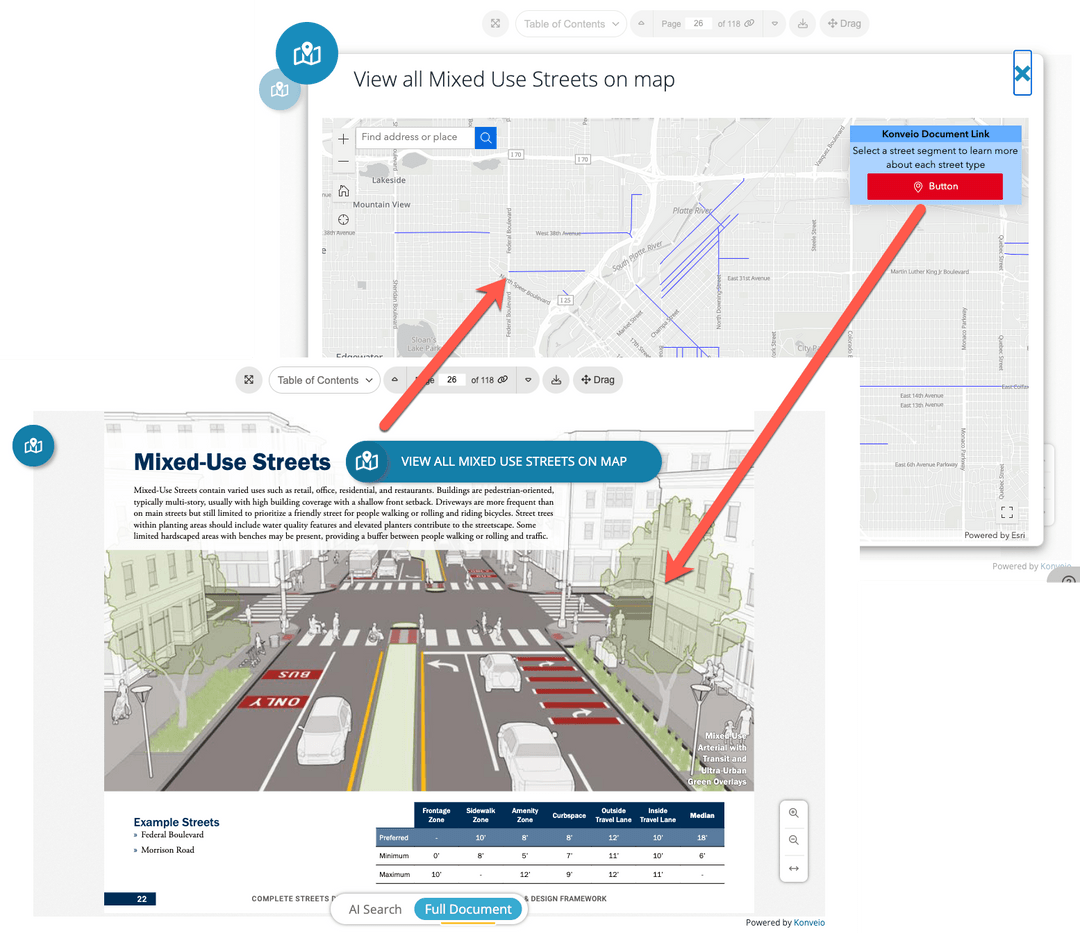Open the 'Powered by Konveio' link
The width and height of the screenshot is (1080, 933).
pyautogui.click(x=809, y=922)
